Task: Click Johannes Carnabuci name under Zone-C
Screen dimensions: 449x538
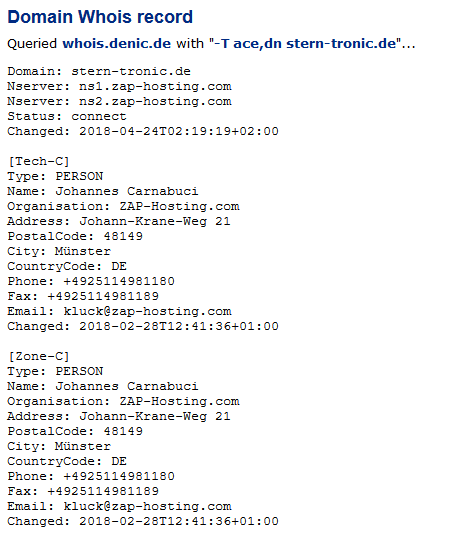Action: click(127, 386)
